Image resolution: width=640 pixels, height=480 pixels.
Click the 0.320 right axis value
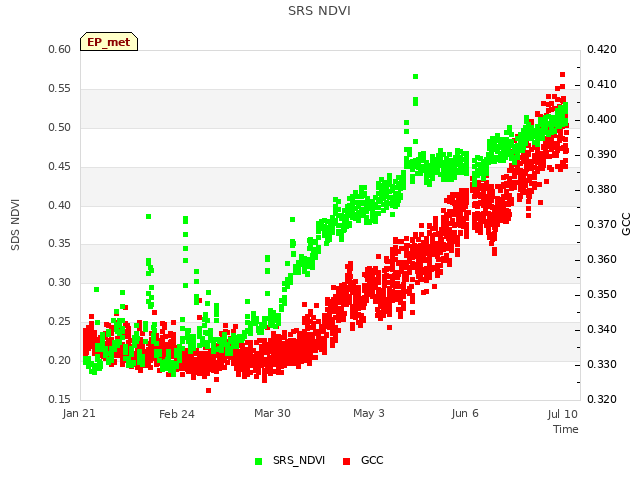(602, 399)
